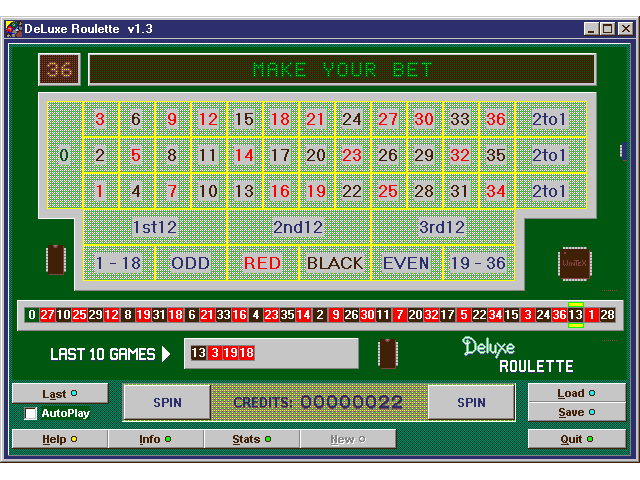Viewport: 640px width, 480px height.
Task: Repeat the Last bet
Action: point(59,394)
